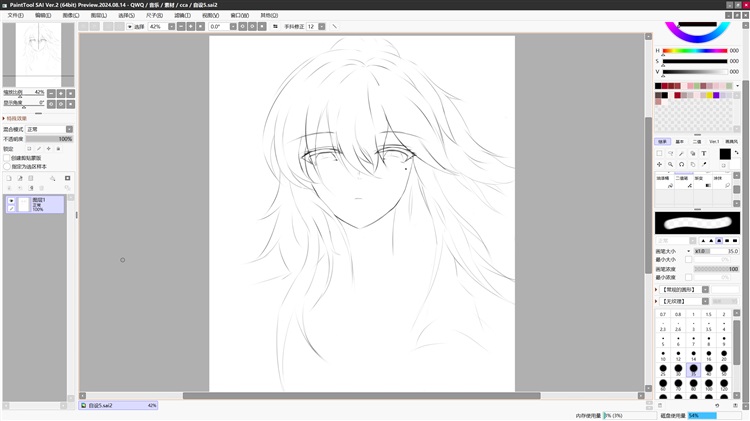Viewport: 750px width, 421px height.
Task: Switch to the 基本 brush tab
Action: [x=679, y=141]
